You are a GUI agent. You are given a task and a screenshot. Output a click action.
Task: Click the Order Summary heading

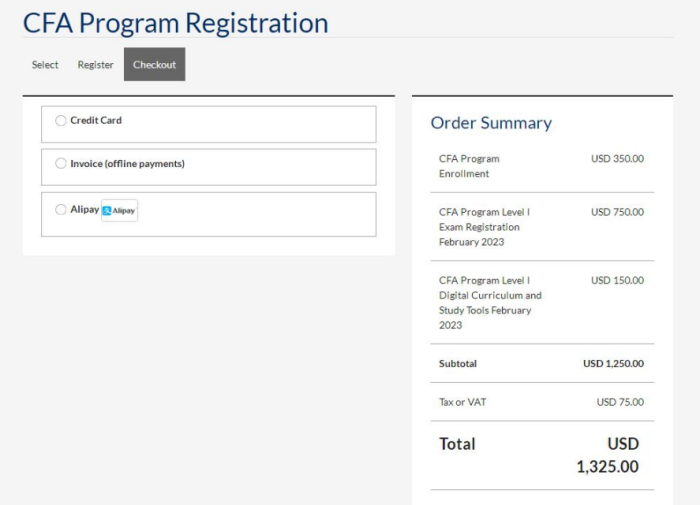click(491, 123)
